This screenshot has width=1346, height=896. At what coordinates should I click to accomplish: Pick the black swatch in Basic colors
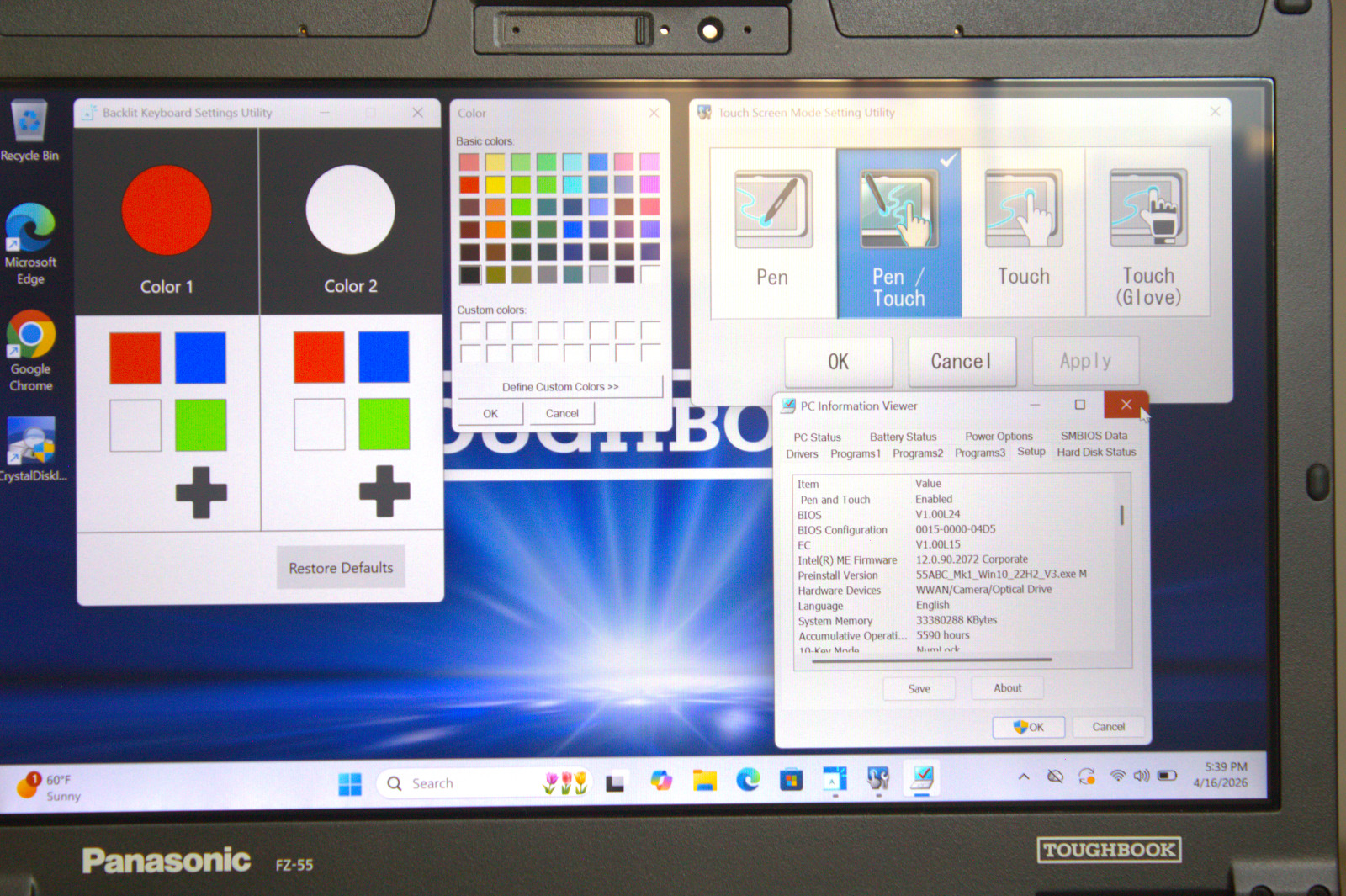tap(469, 274)
